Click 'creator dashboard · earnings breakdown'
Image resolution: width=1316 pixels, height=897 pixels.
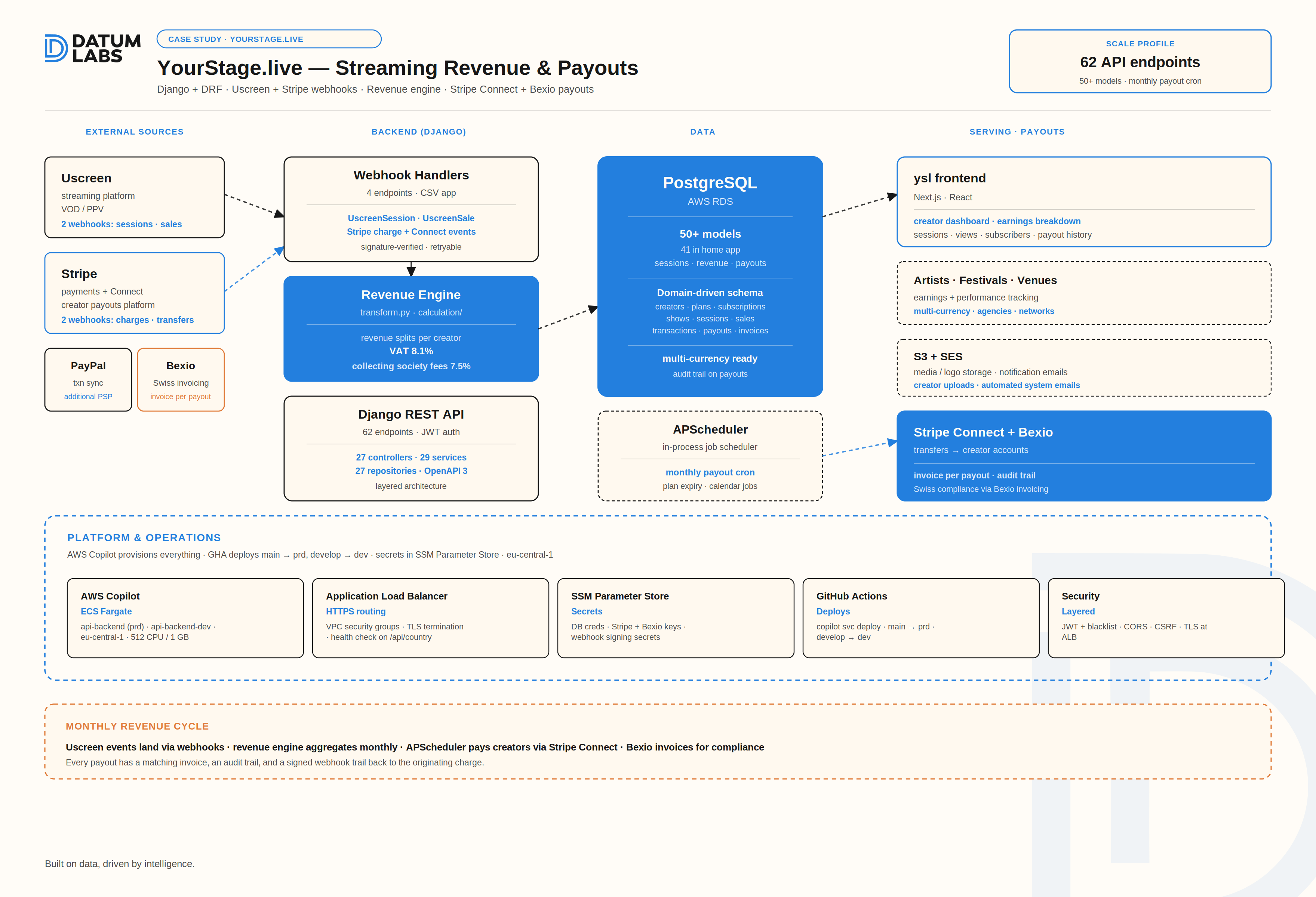point(997,221)
